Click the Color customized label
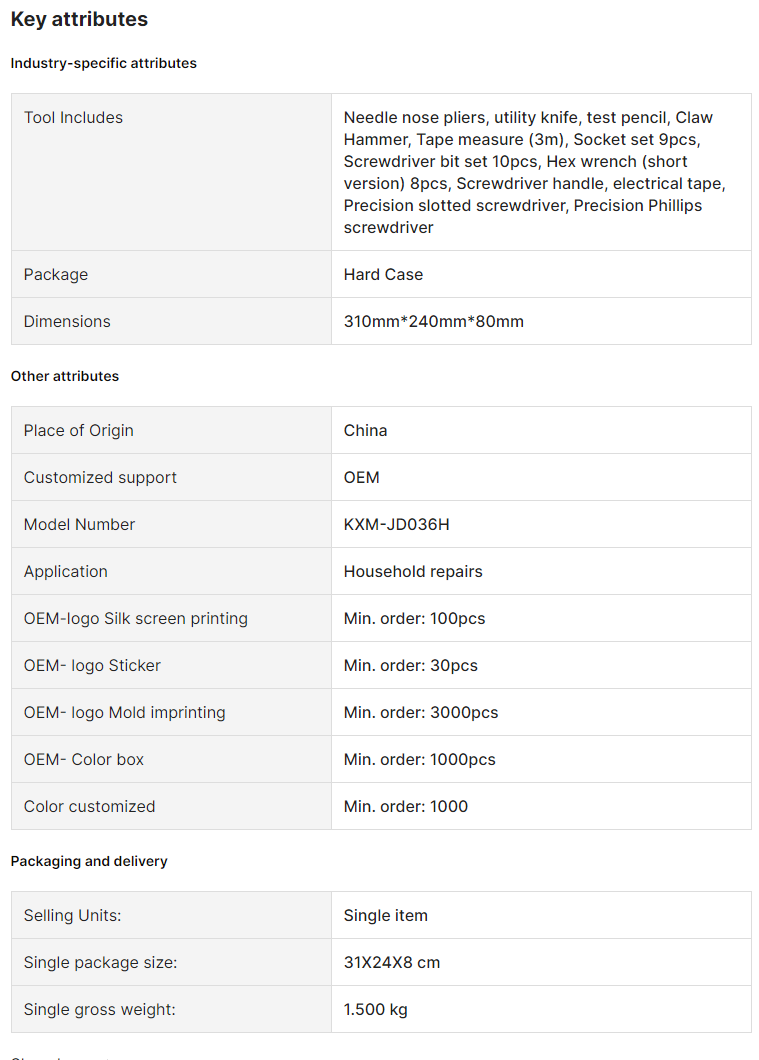 pyautogui.click(x=89, y=806)
